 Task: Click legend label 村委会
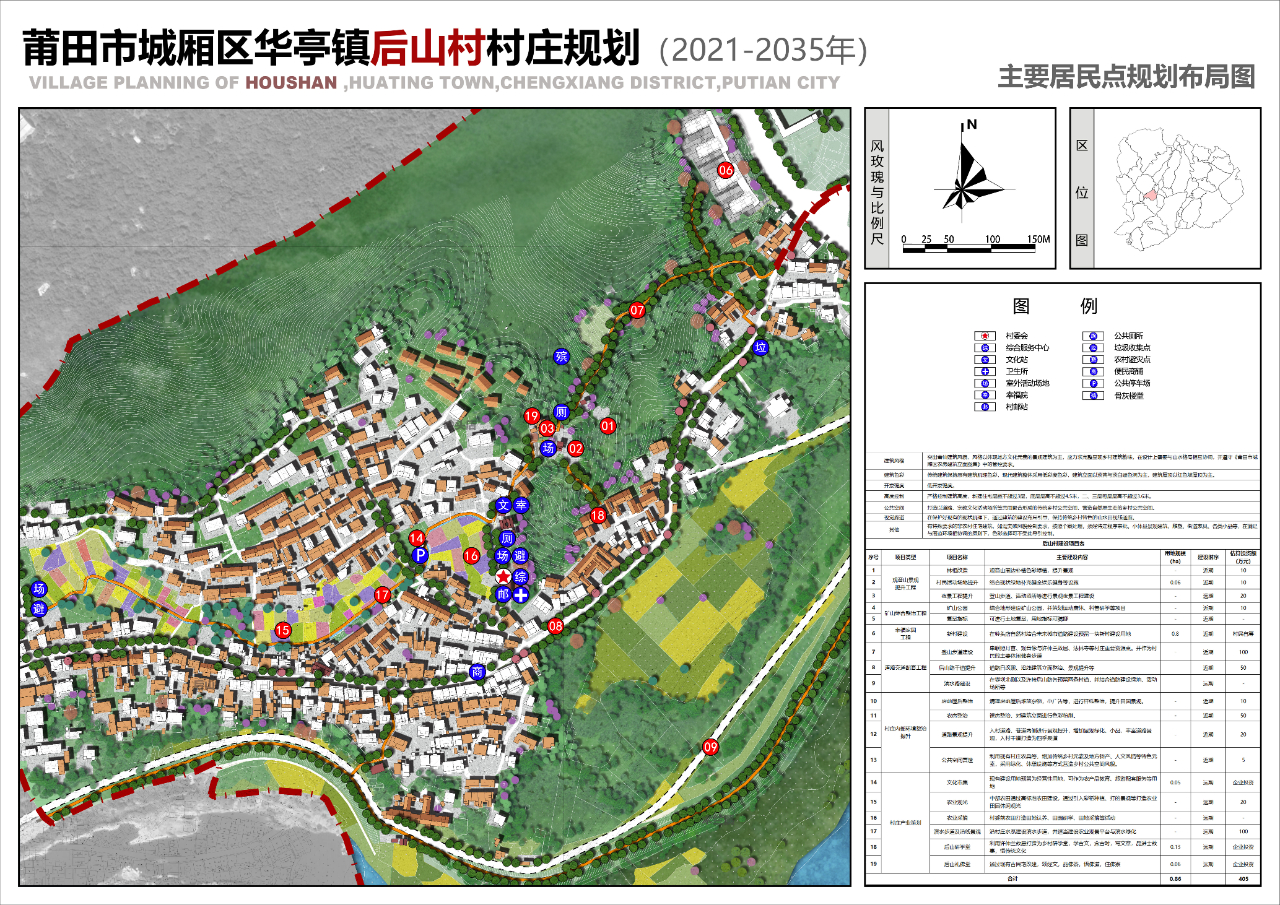(1019, 336)
